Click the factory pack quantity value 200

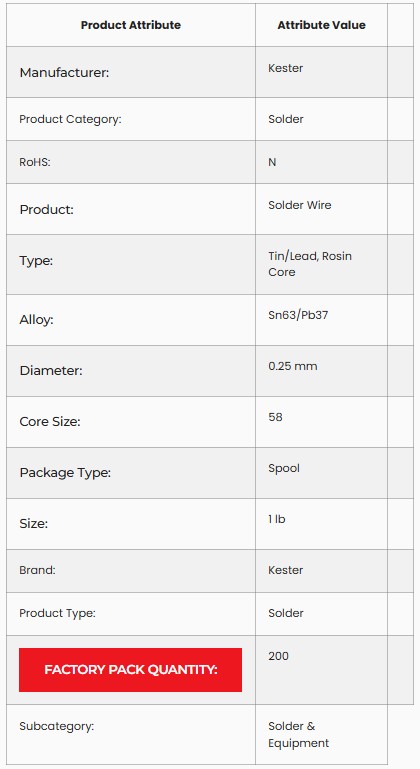[278, 656]
